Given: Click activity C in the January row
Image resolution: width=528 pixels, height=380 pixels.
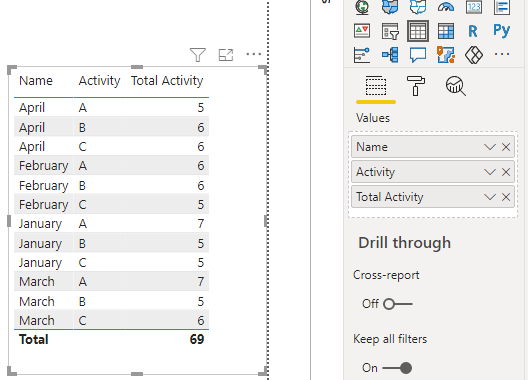Looking at the screenshot, I should (x=82, y=263).
